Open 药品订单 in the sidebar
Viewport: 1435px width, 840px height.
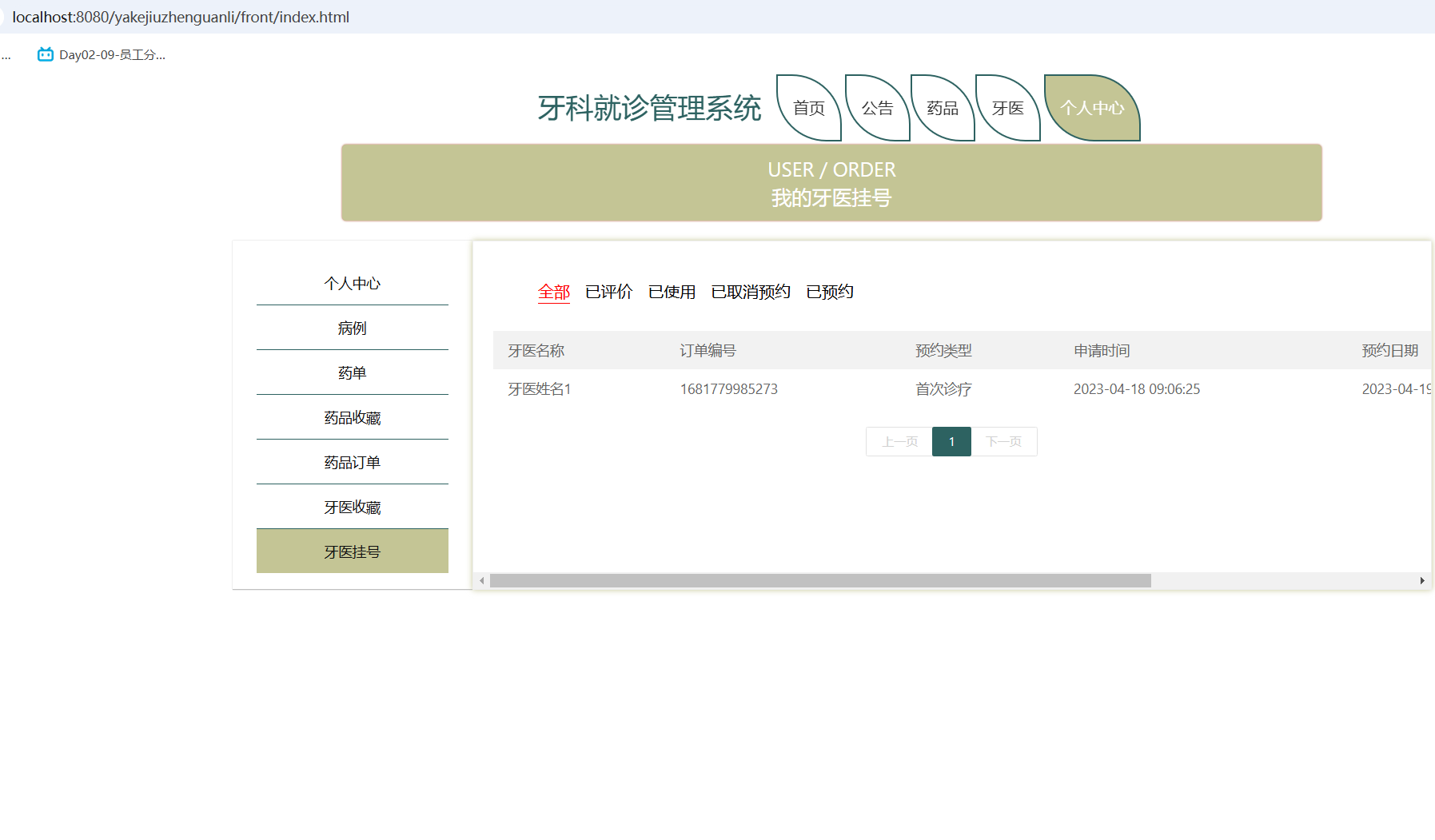(x=353, y=462)
